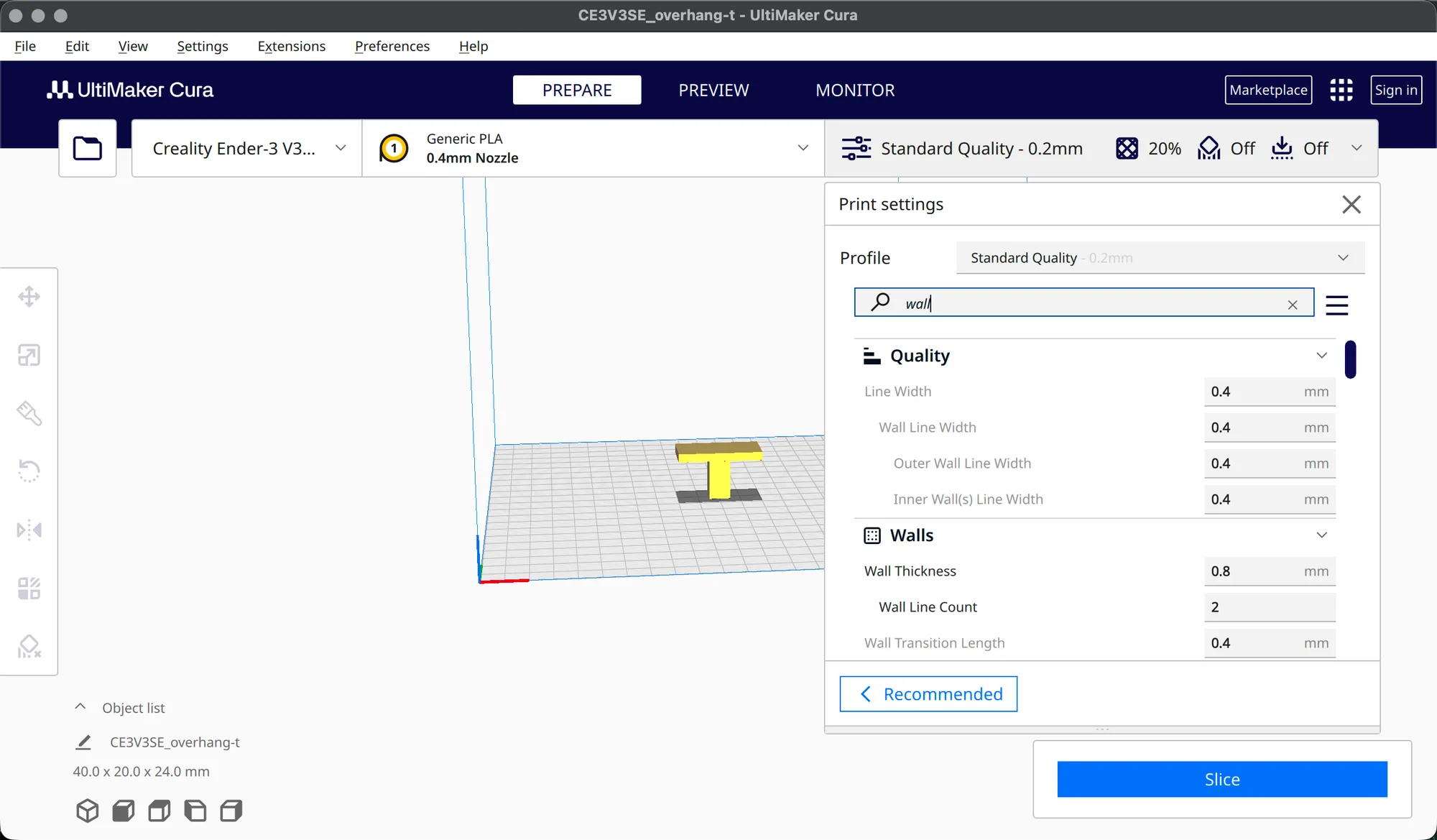Select the Support Blocker tool
Screen dimensions: 1437x840
pos(29,647)
